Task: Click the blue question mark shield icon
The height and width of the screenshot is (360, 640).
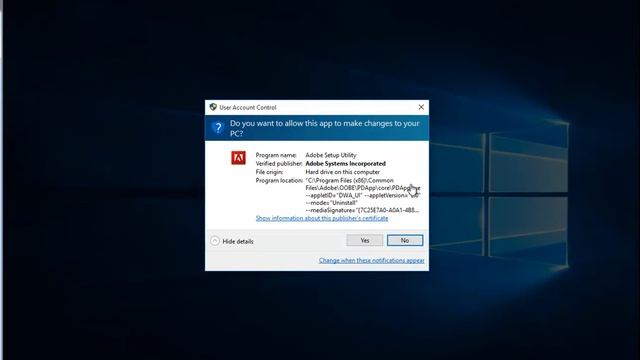Action: [x=218, y=128]
